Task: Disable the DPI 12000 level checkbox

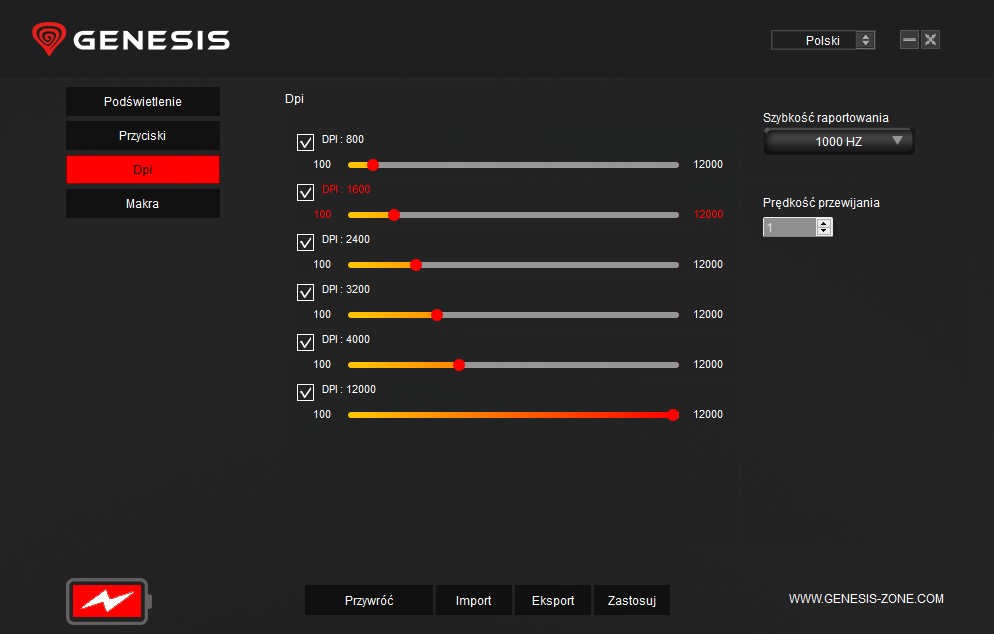Action: 306,392
